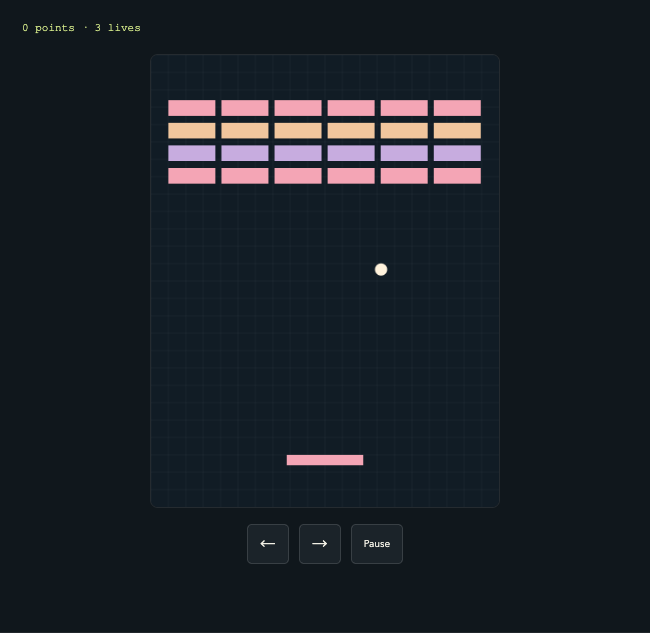Click first orange brick in second row
Viewport: 650px width, 633px height.
point(192,131)
